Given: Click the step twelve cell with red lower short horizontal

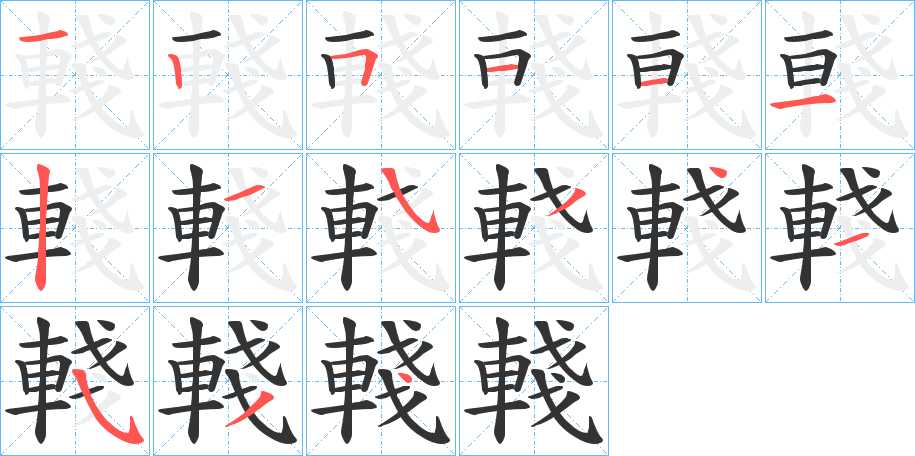Looking at the screenshot, I should [840, 228].
